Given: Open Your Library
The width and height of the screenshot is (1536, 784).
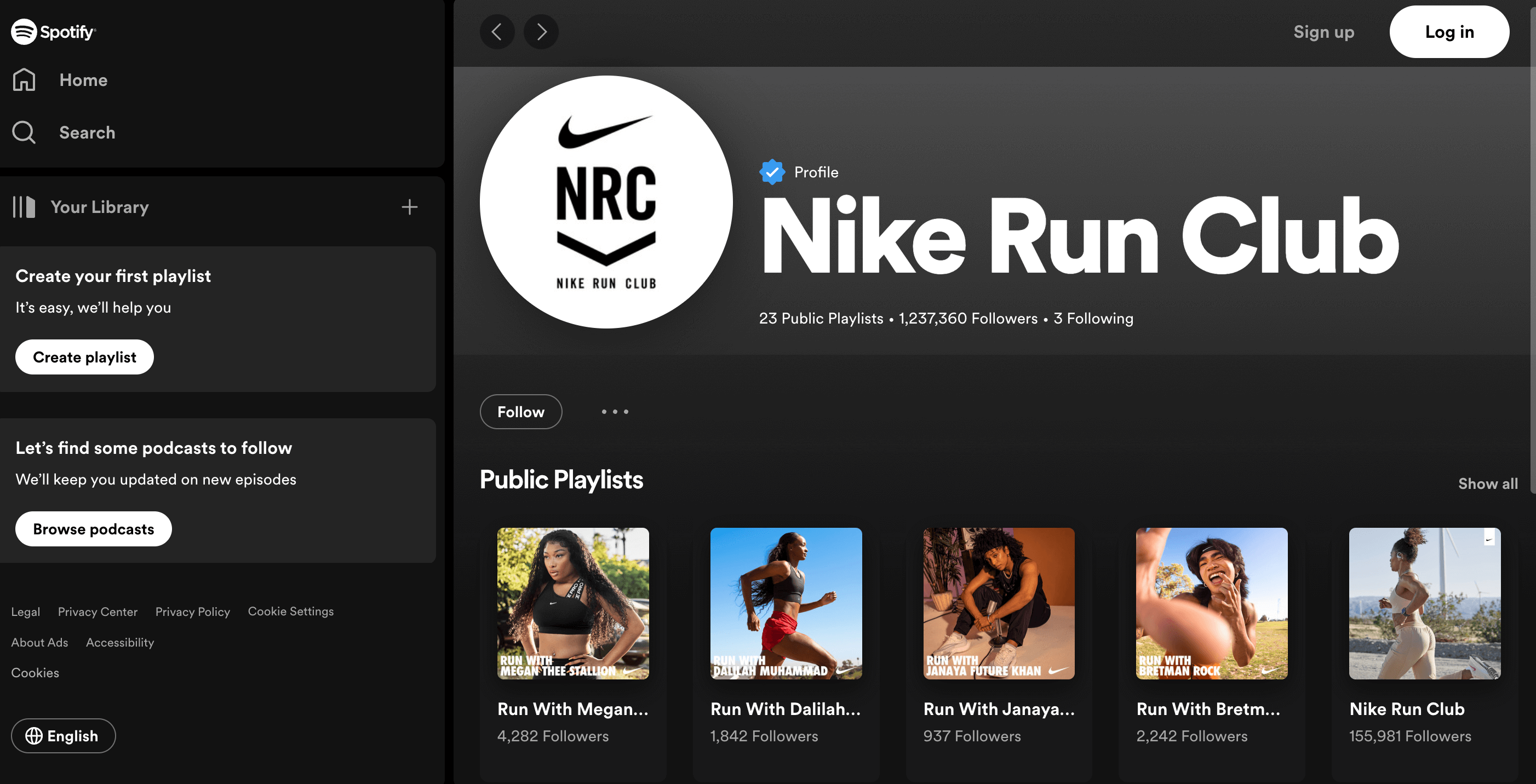Looking at the screenshot, I should click(99, 207).
